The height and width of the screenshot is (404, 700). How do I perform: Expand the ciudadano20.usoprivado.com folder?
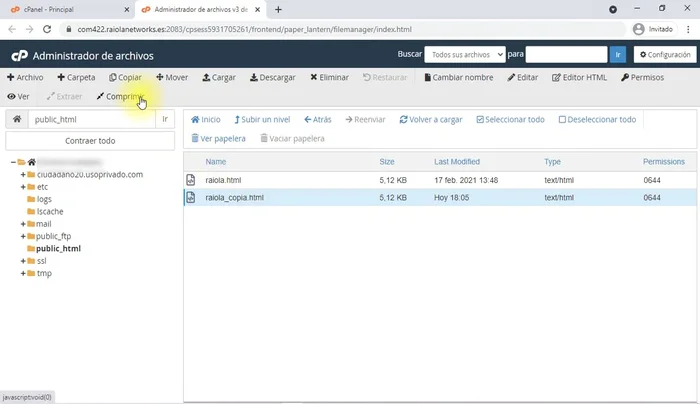click(23, 175)
